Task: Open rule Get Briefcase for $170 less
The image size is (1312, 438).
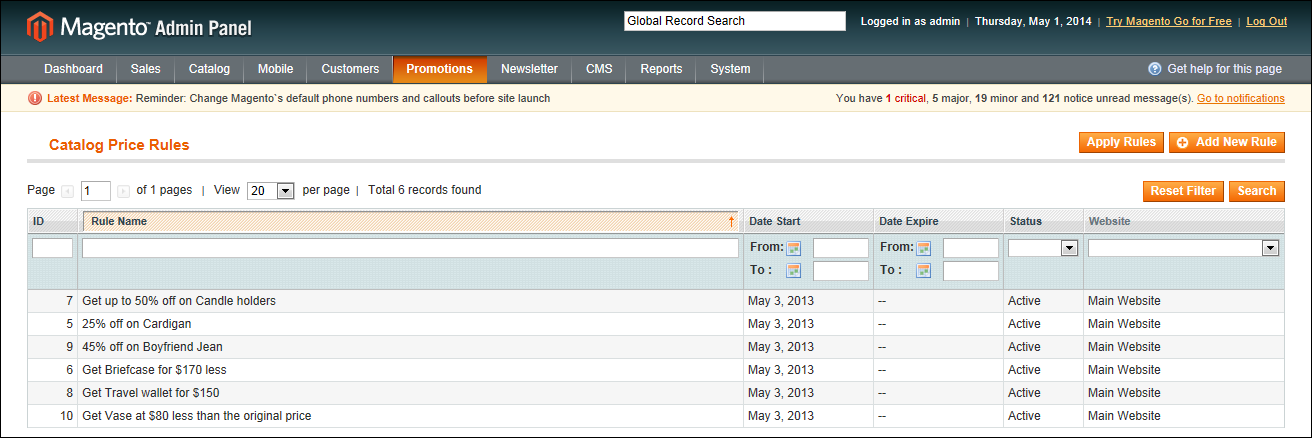Action: pyautogui.click(x=154, y=370)
